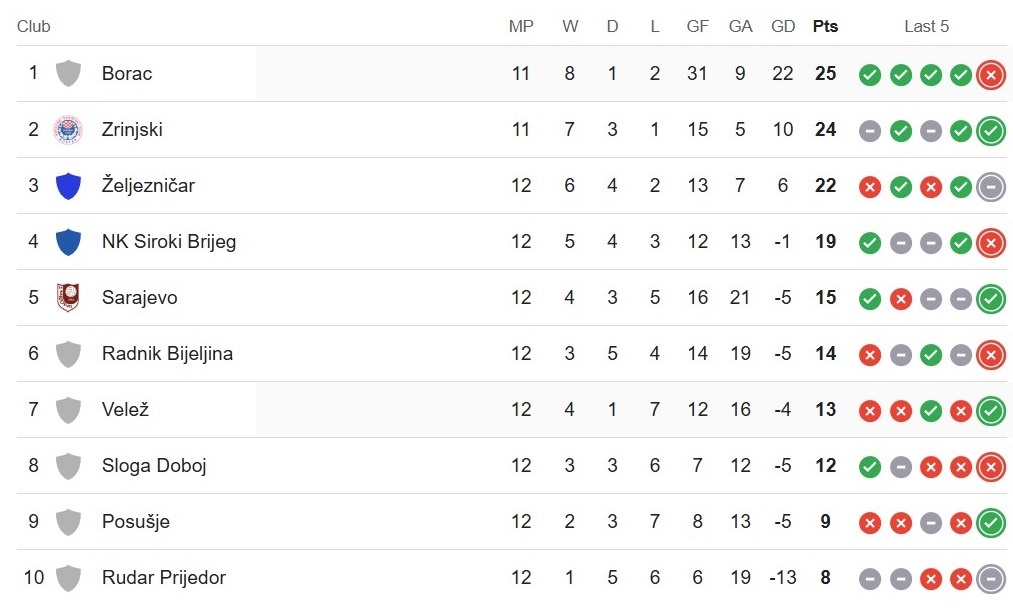Screen dimensions: 1013x613
Task: Click the GD column header
Action: point(783,26)
